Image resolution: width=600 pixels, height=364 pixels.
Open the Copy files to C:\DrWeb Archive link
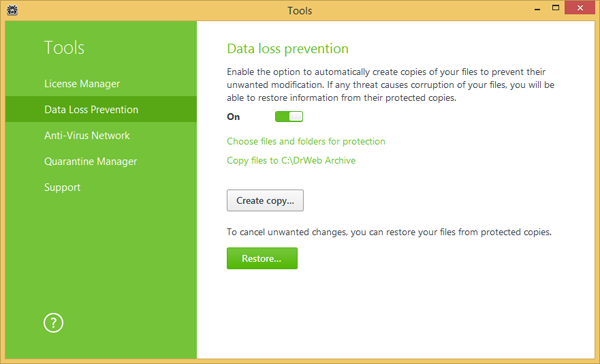coord(291,160)
